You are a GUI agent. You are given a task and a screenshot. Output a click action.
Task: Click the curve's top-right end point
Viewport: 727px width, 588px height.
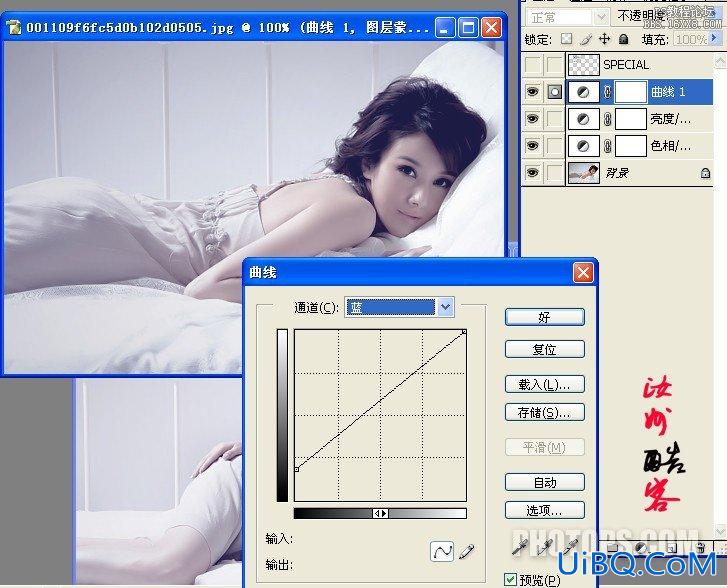point(464,332)
